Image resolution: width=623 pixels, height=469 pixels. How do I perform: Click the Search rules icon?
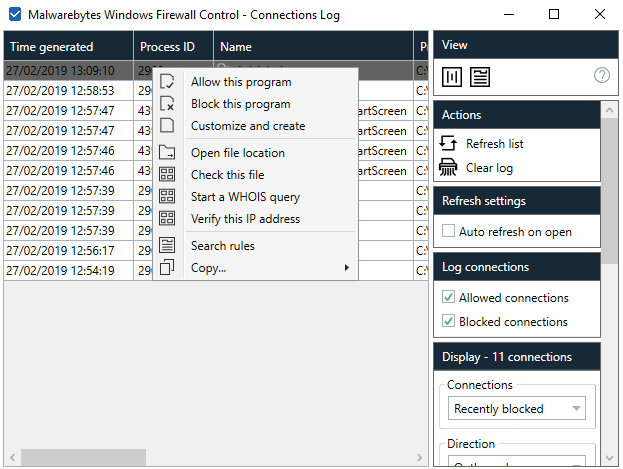pyautogui.click(x=167, y=245)
